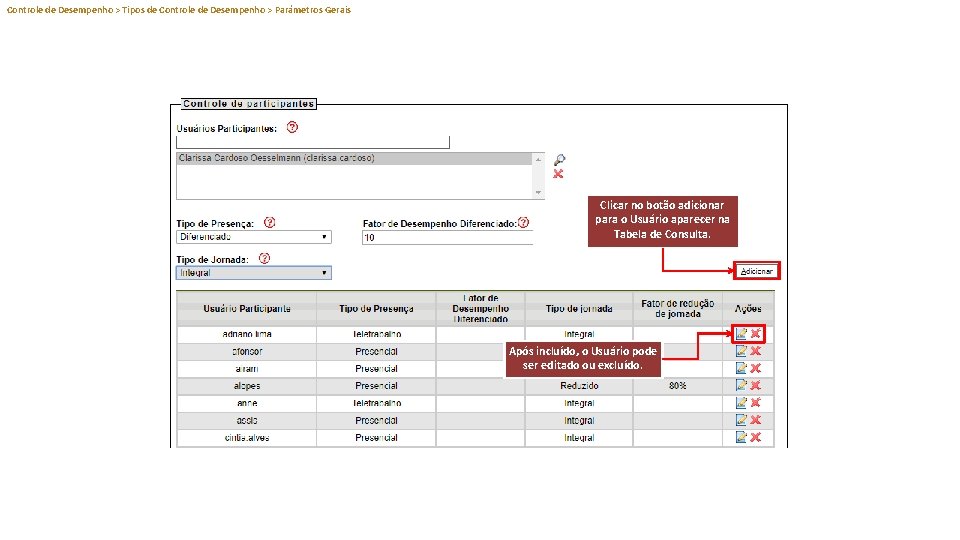Click the Usuário Participante column header
The width and height of the screenshot is (960, 540).
pos(247,309)
